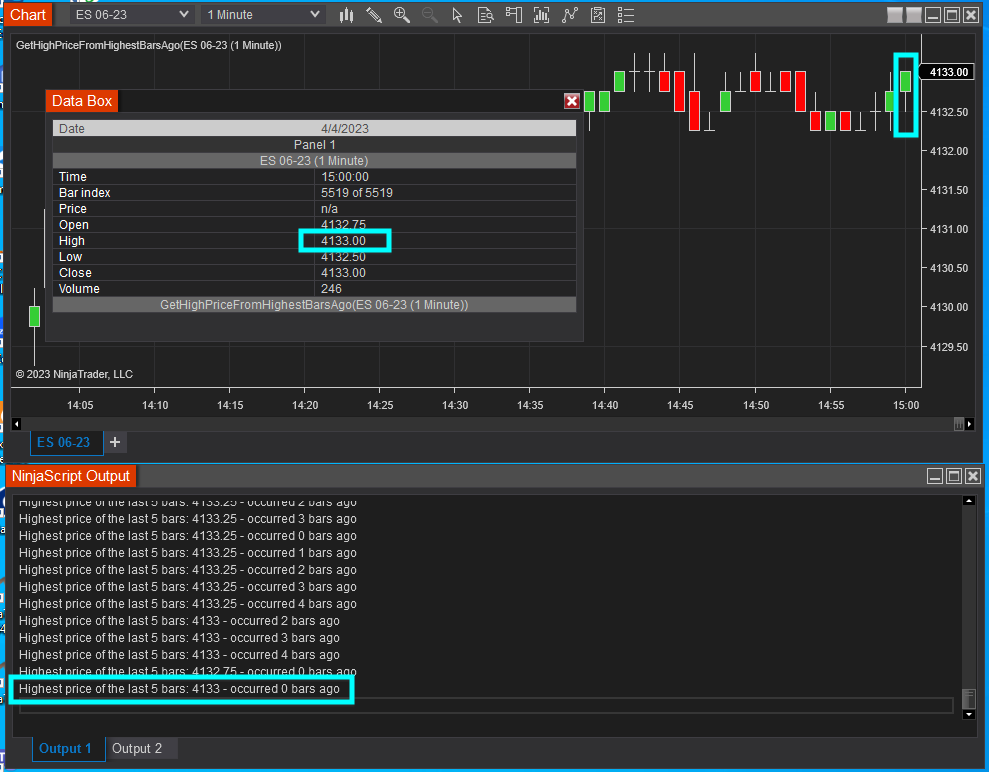Image resolution: width=989 pixels, height=772 pixels.
Task: Close the Data Box window
Action: coord(572,101)
